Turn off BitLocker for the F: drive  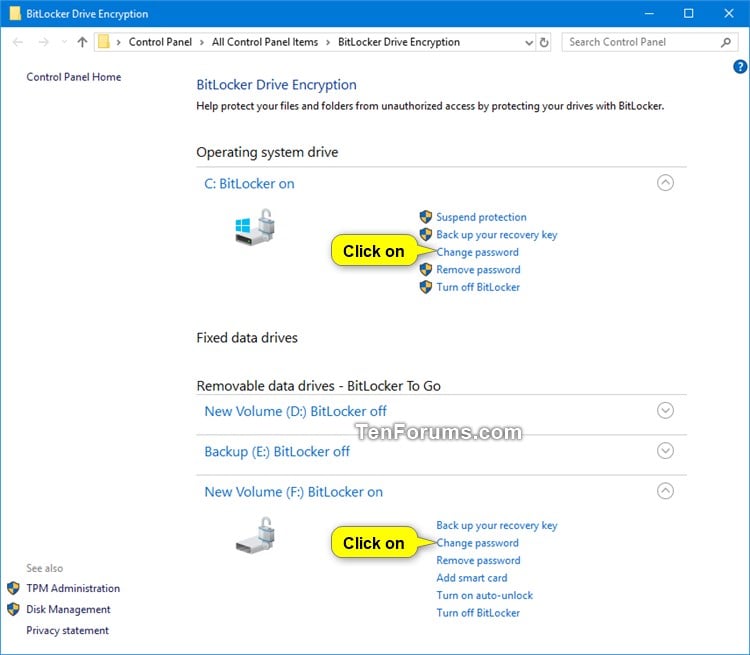point(478,613)
